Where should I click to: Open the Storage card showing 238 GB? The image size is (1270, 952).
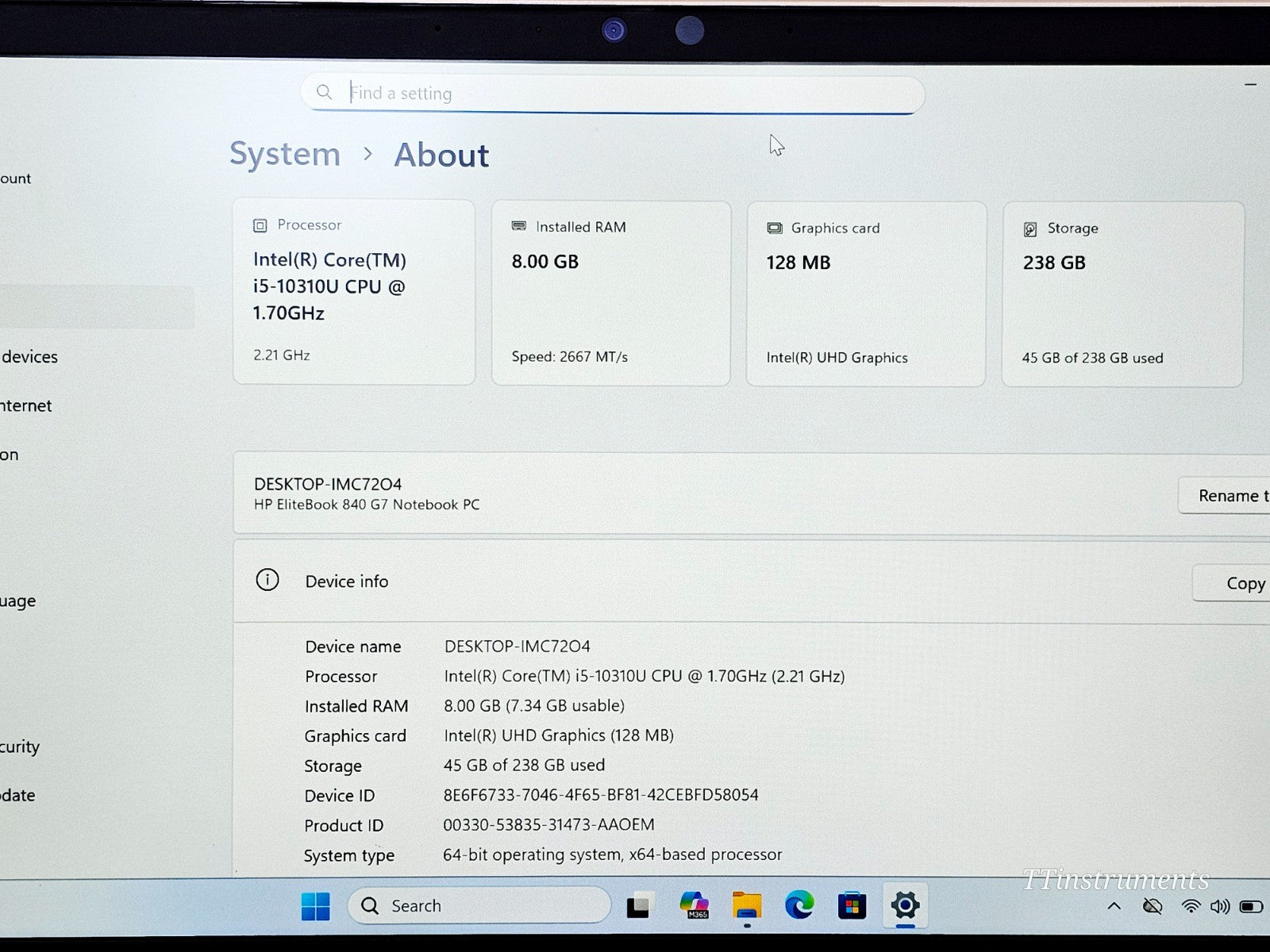1122,294
